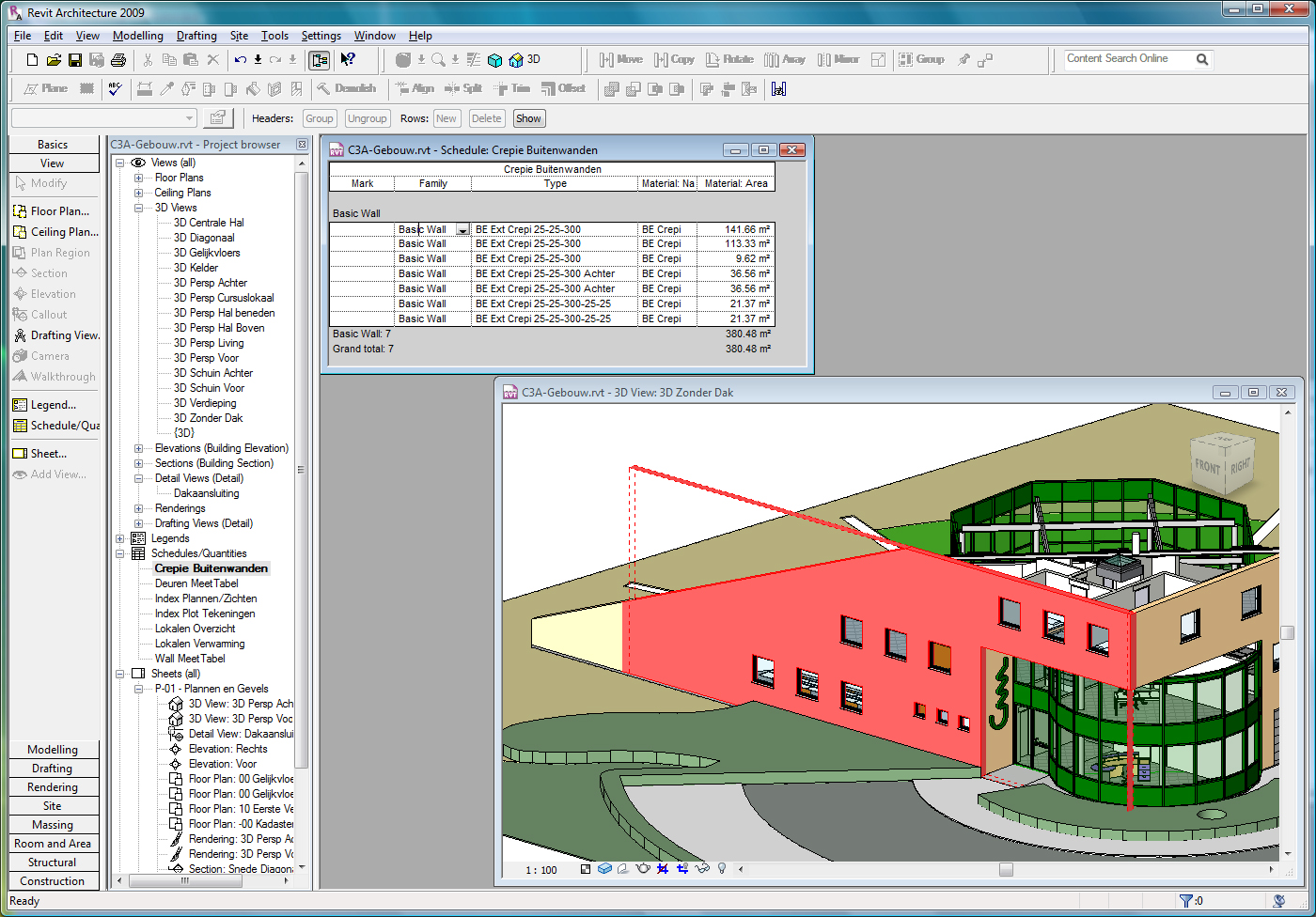Click the element properties icon beside type selector

coord(217,117)
